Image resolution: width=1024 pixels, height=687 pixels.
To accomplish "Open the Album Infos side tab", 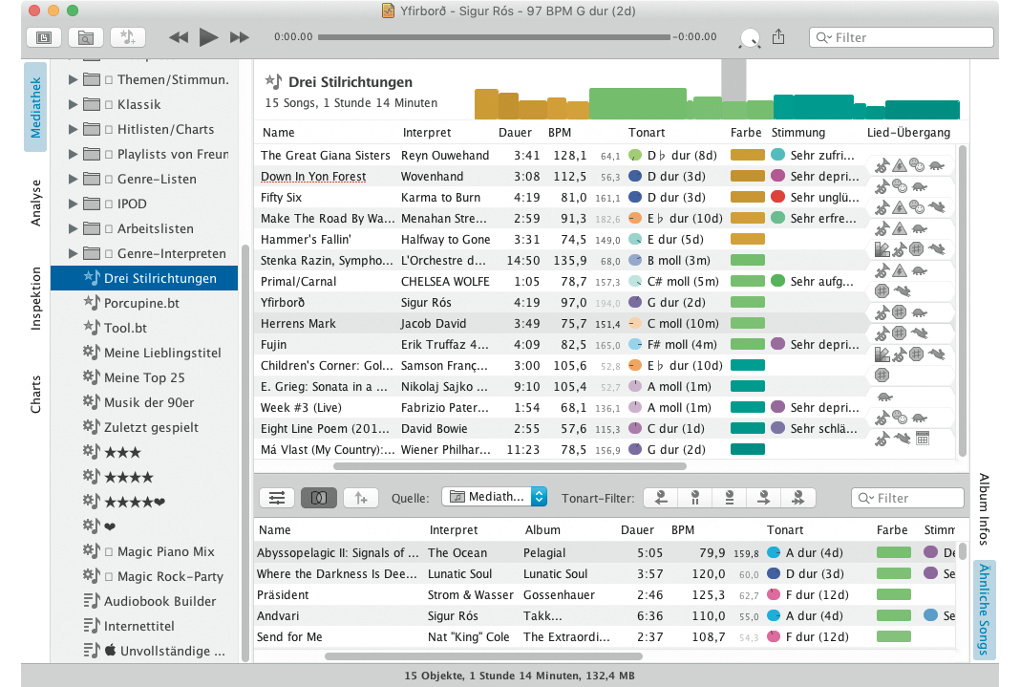I will (983, 509).
